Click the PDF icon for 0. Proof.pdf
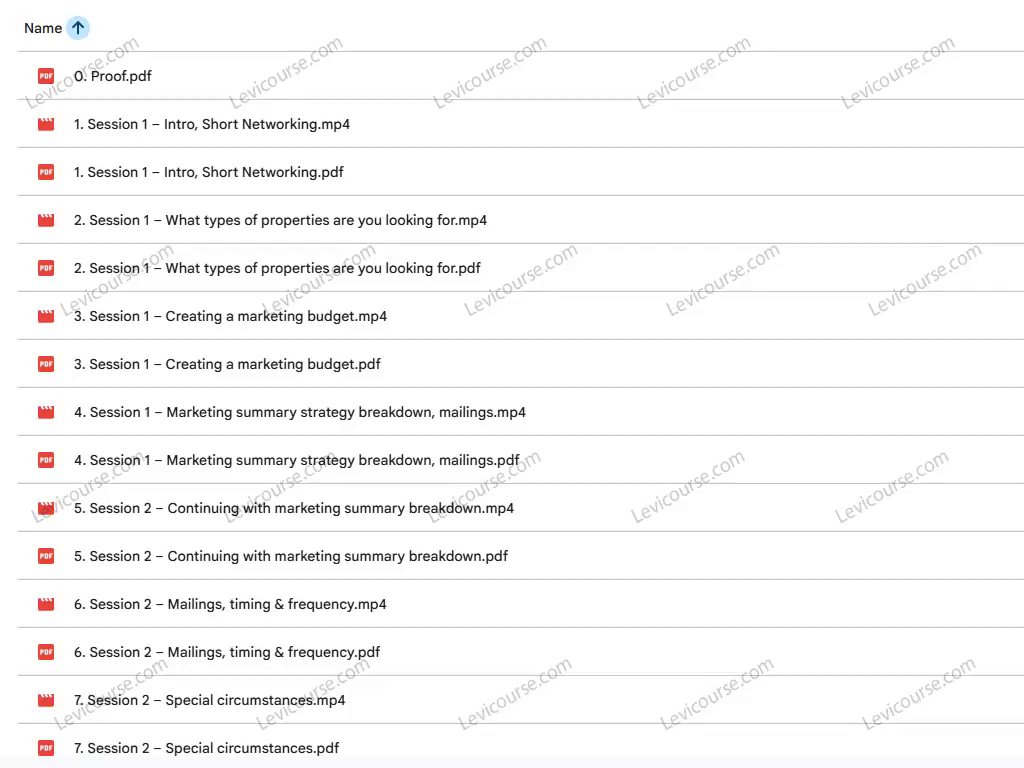The width and height of the screenshot is (1024, 768). 46,76
